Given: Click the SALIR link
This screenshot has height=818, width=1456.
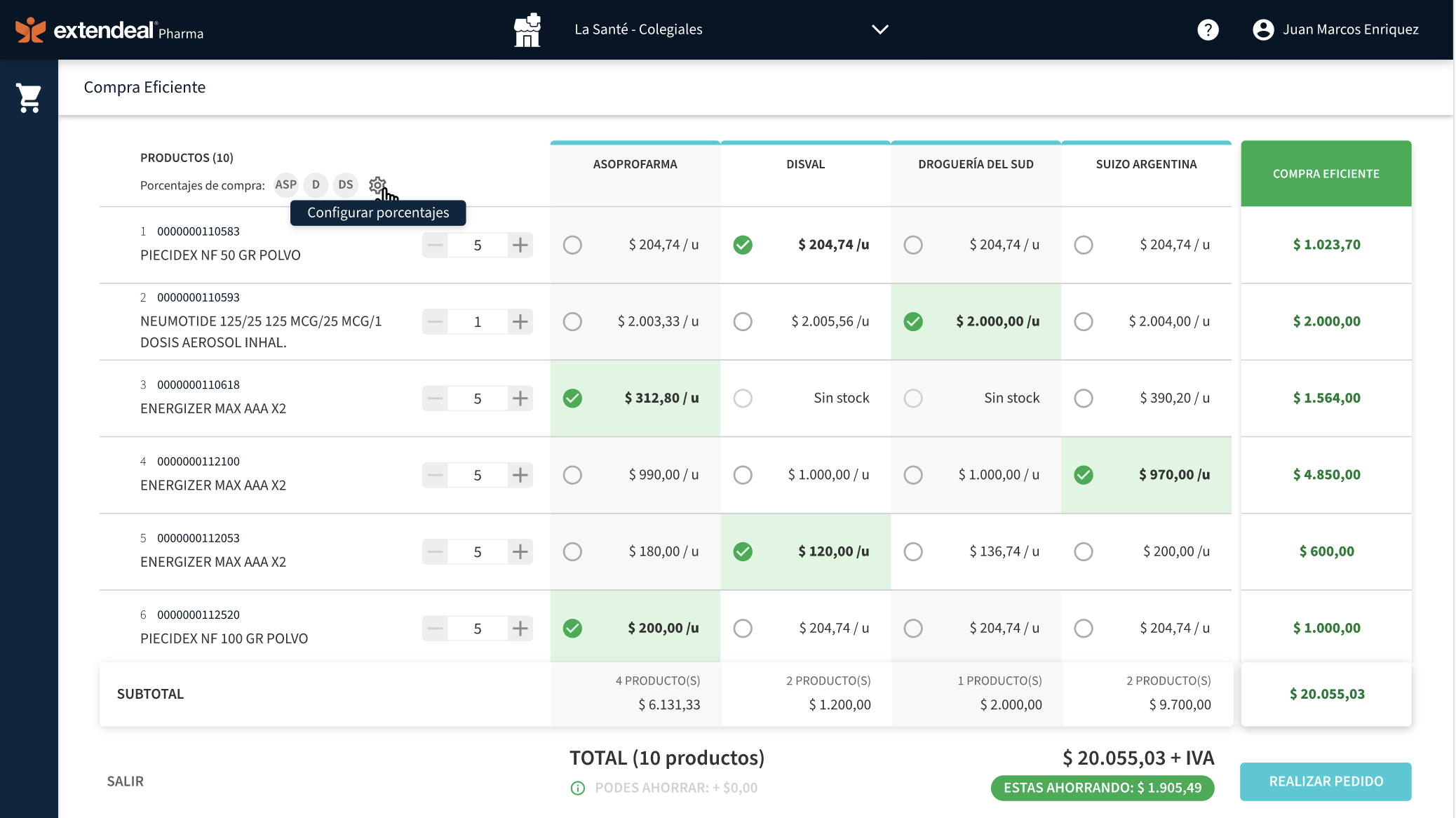Looking at the screenshot, I should (125, 782).
